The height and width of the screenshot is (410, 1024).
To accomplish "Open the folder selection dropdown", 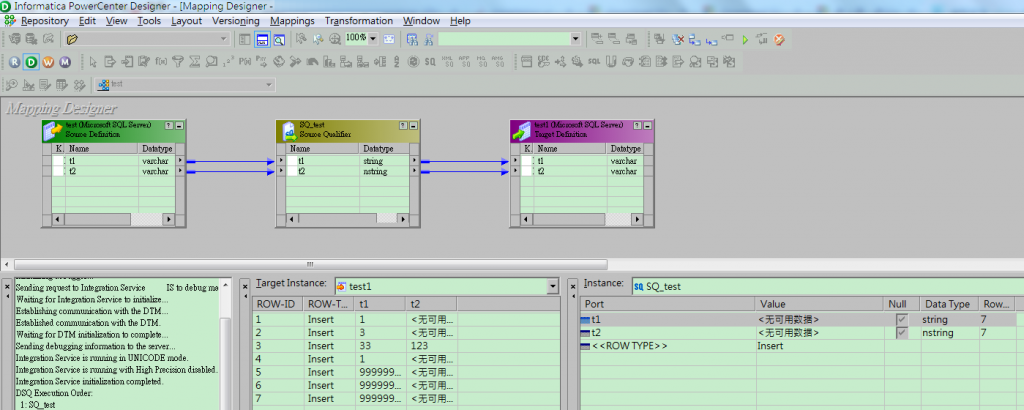I will 224,39.
